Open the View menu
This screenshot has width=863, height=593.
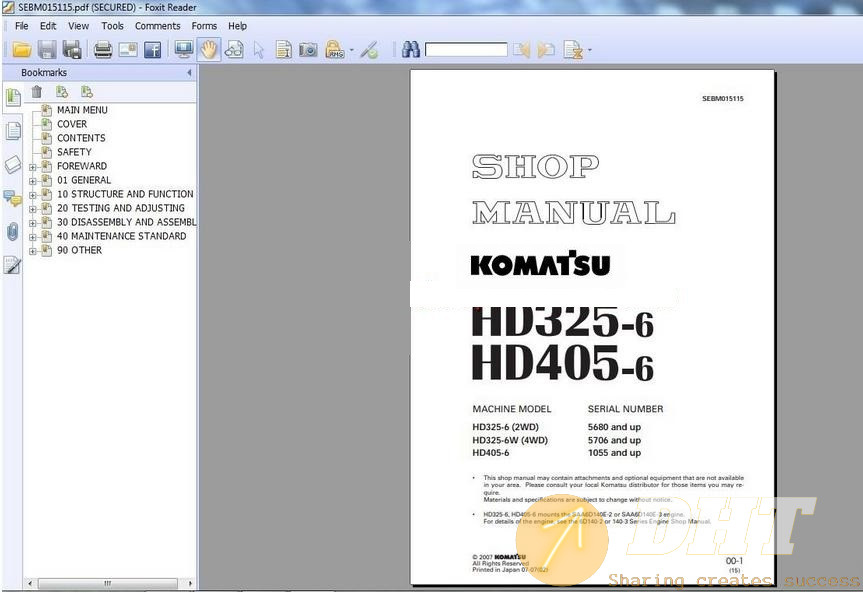pos(79,26)
